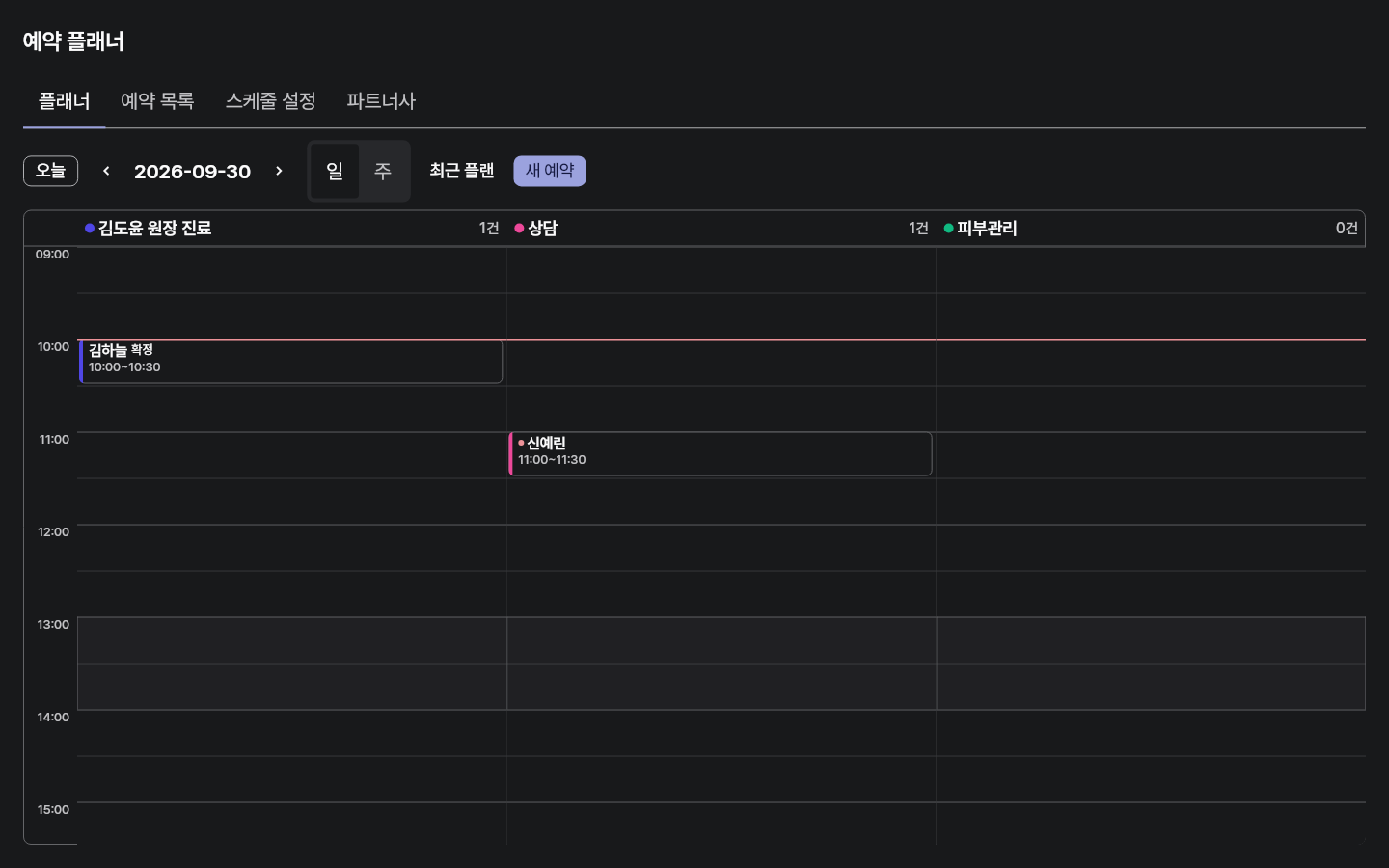Click the 예약 플래너 page title

tap(73, 41)
